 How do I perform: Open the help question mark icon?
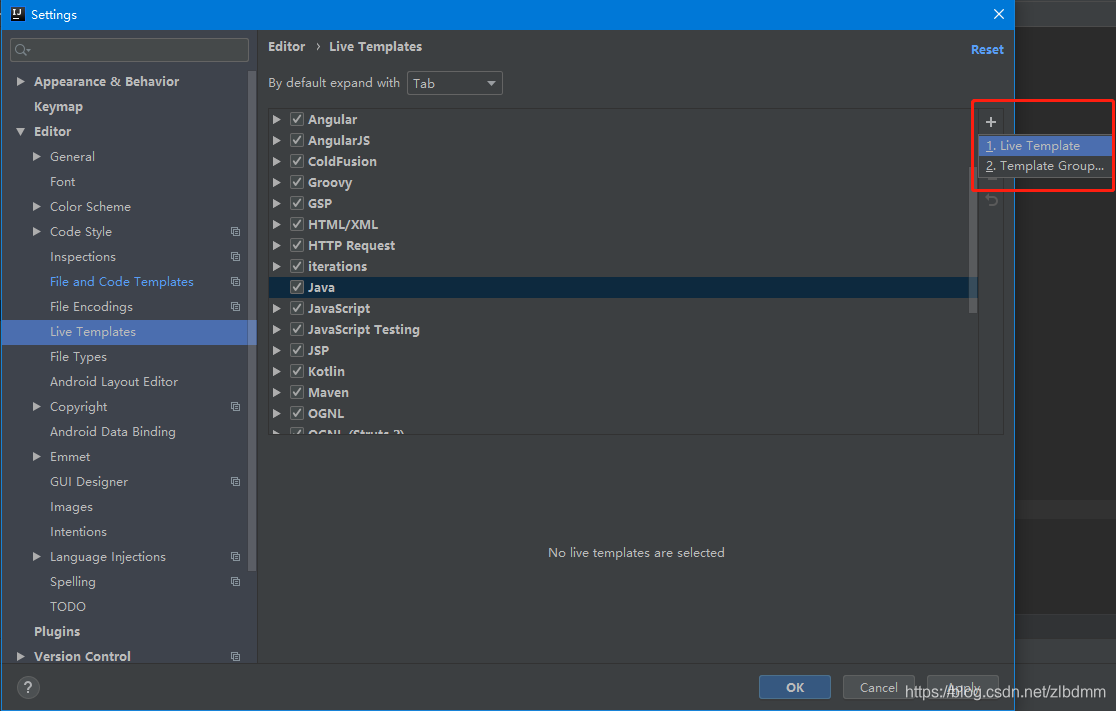28,687
